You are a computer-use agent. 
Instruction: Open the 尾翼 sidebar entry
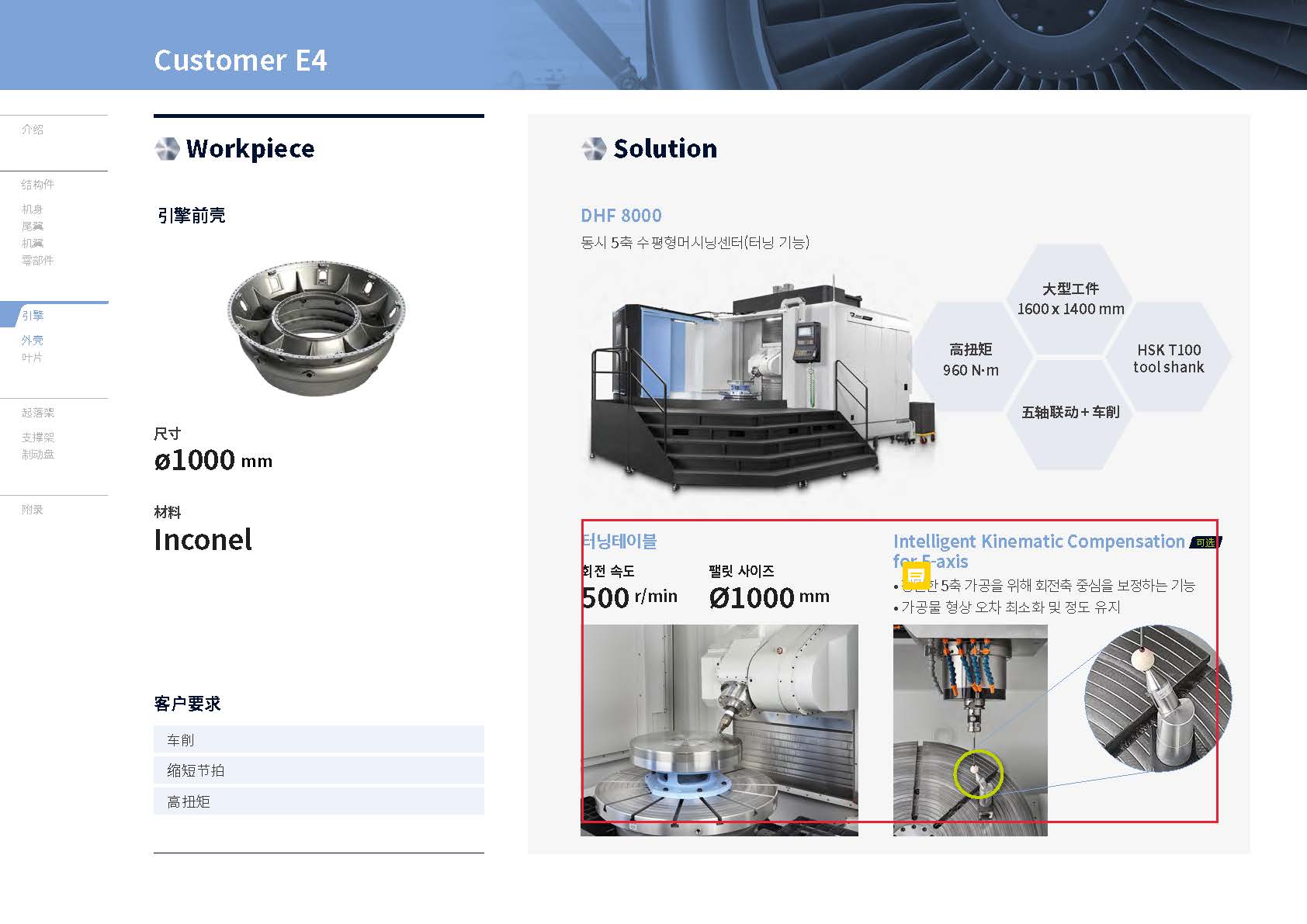(x=33, y=227)
